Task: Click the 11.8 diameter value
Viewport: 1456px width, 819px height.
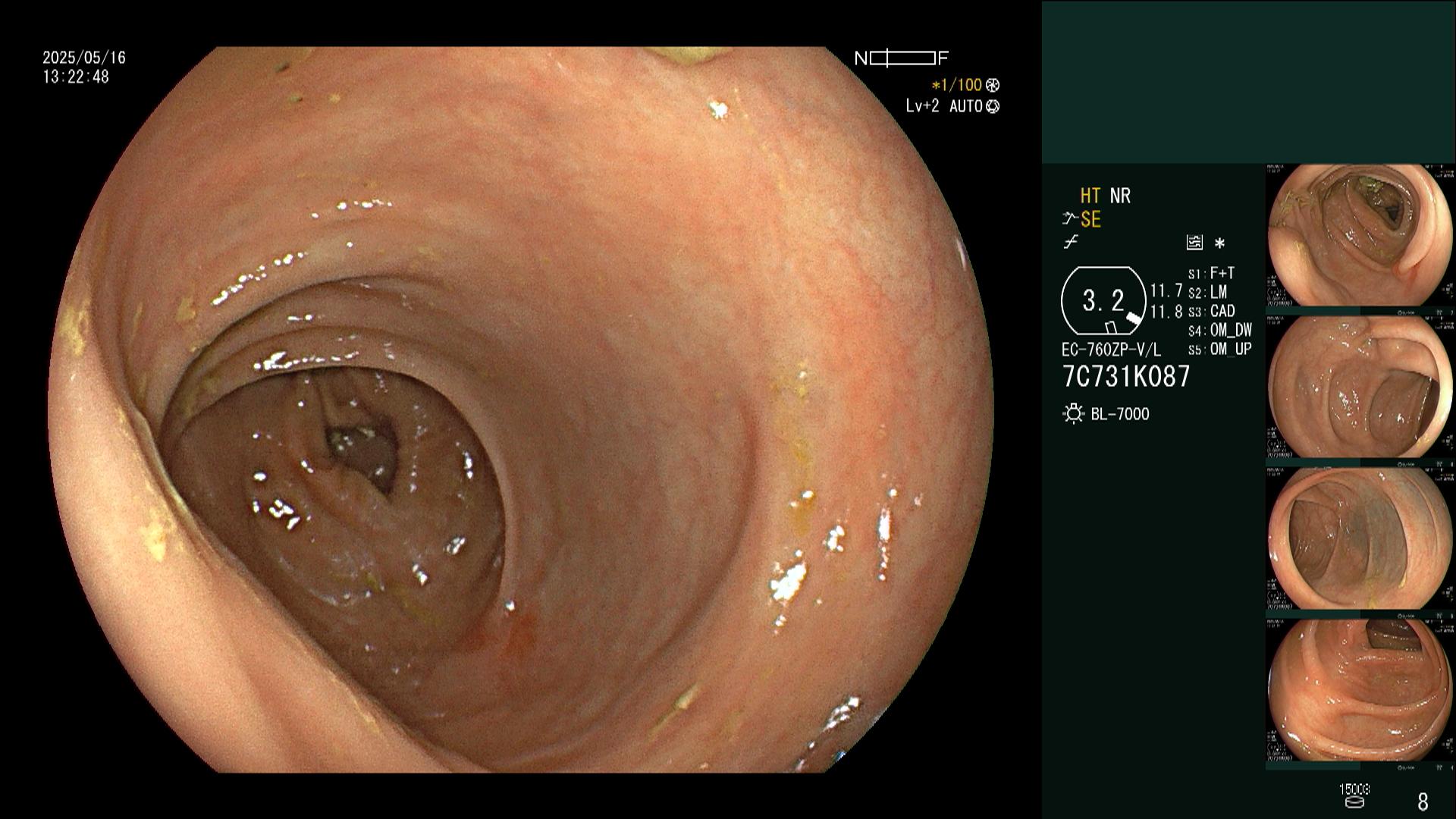Action: coord(1166,312)
